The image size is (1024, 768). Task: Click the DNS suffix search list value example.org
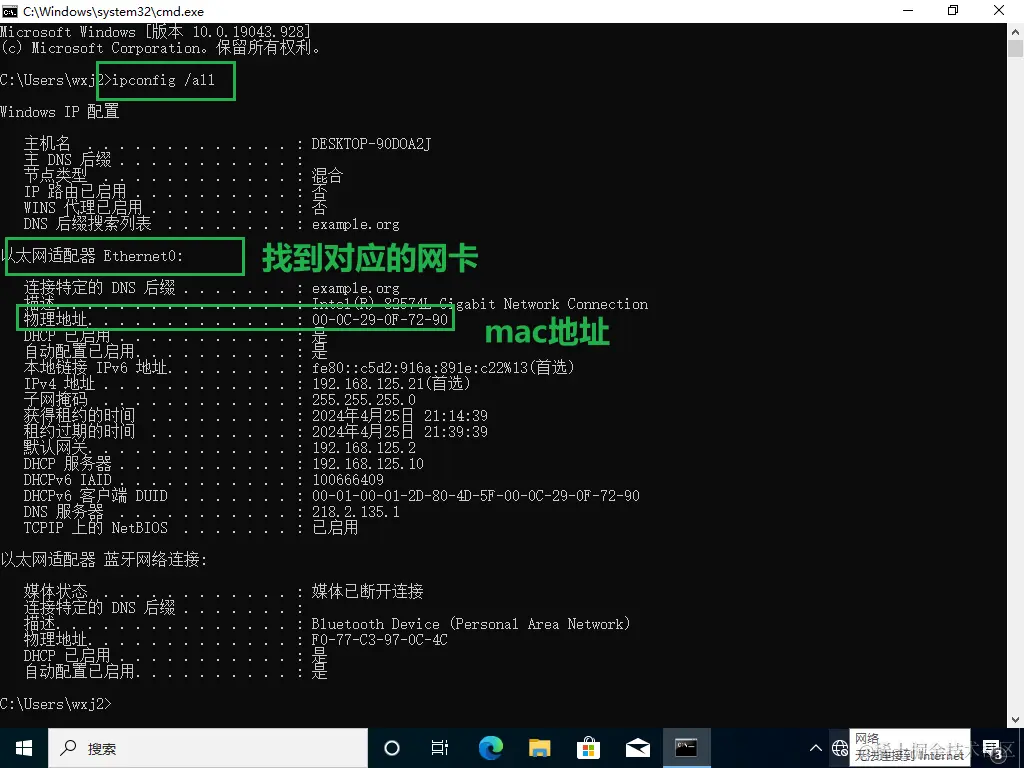[x=355, y=224]
